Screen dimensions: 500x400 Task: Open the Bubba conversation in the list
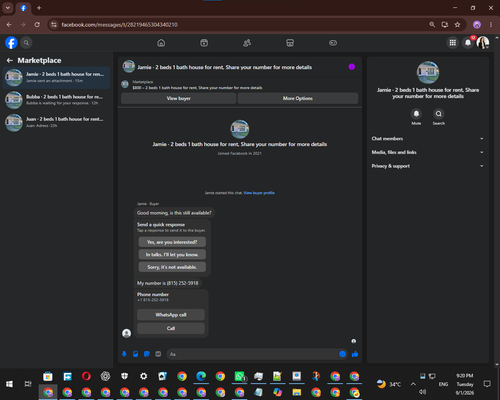point(56,100)
